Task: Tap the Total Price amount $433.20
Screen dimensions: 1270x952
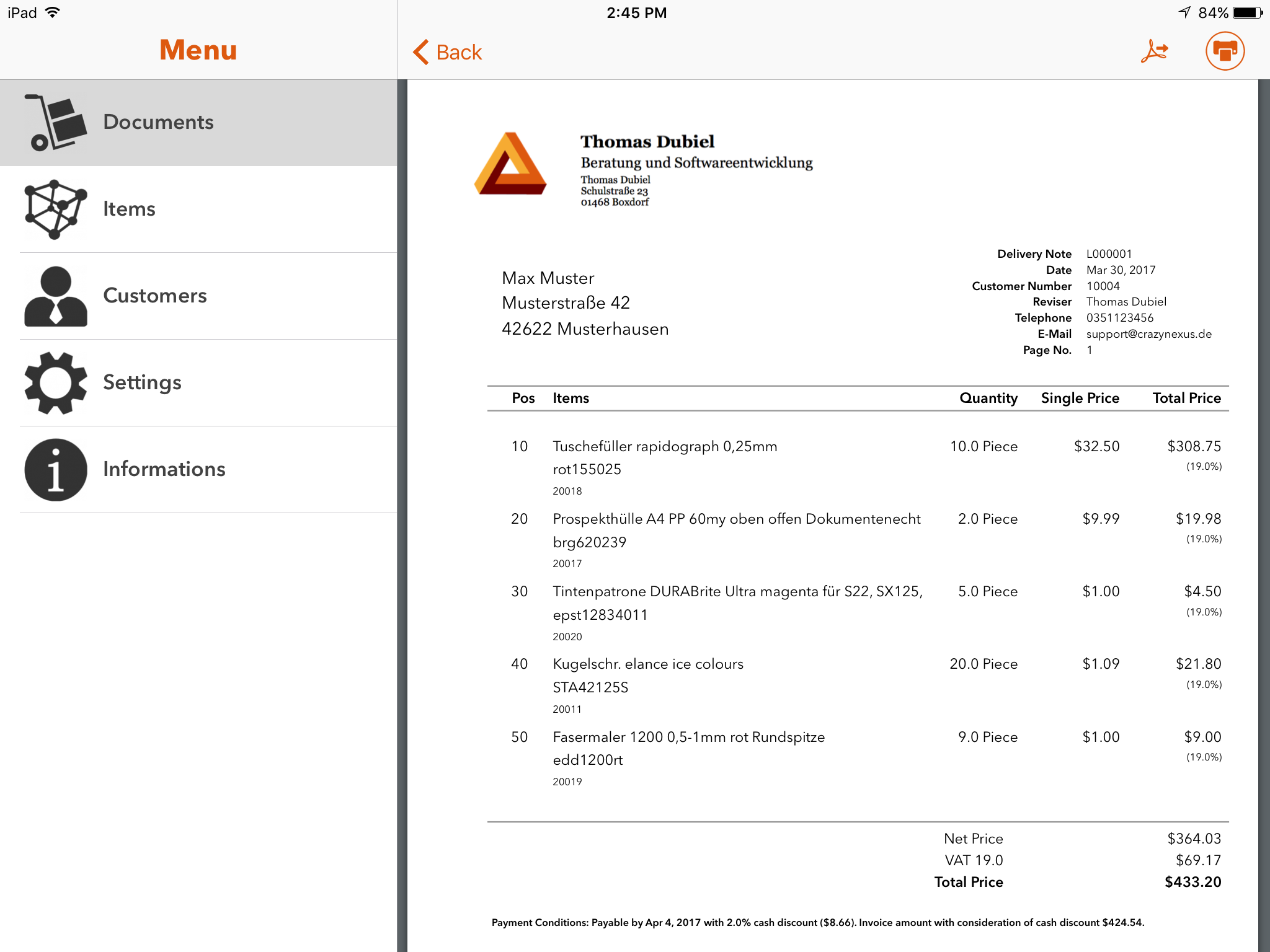Action: [x=1192, y=882]
